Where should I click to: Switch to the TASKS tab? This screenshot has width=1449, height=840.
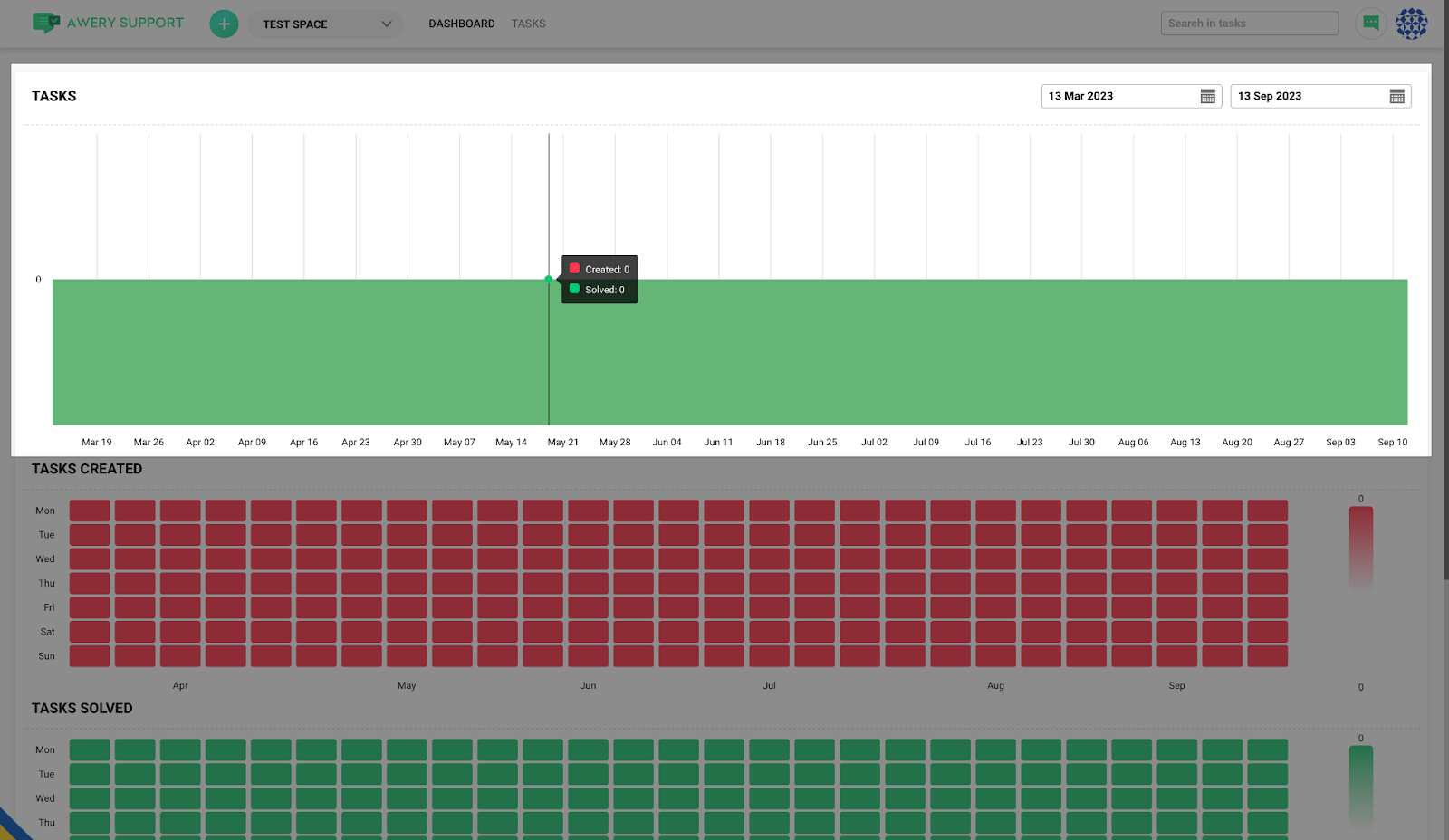(528, 24)
